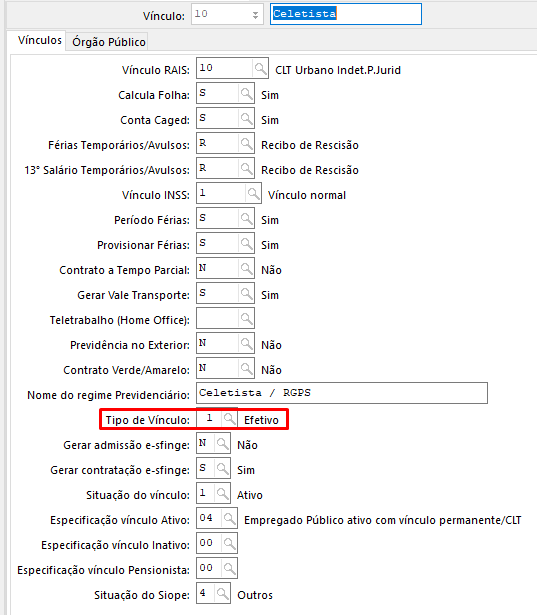Click the Celetista name text field
Viewport: 537px width, 615px height.
[346, 14]
